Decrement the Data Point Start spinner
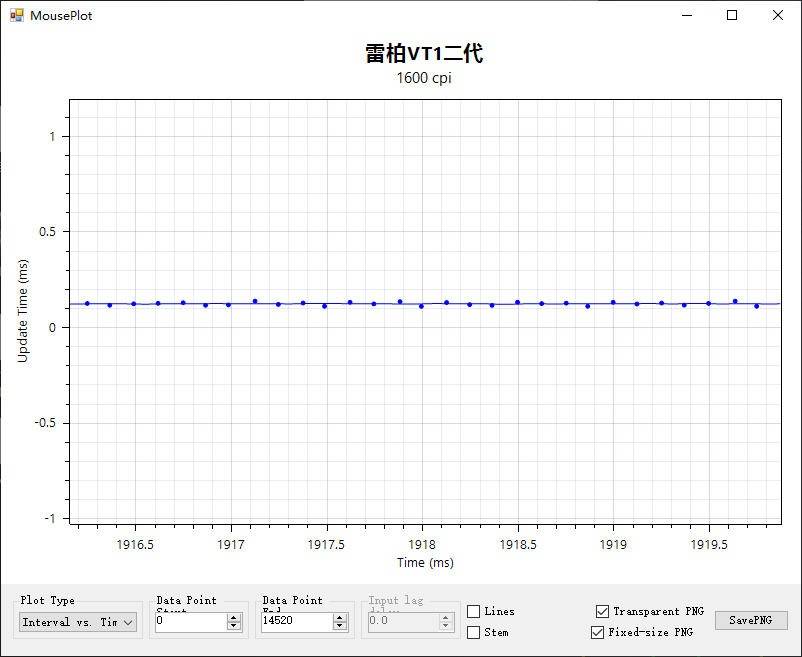 click(234, 626)
